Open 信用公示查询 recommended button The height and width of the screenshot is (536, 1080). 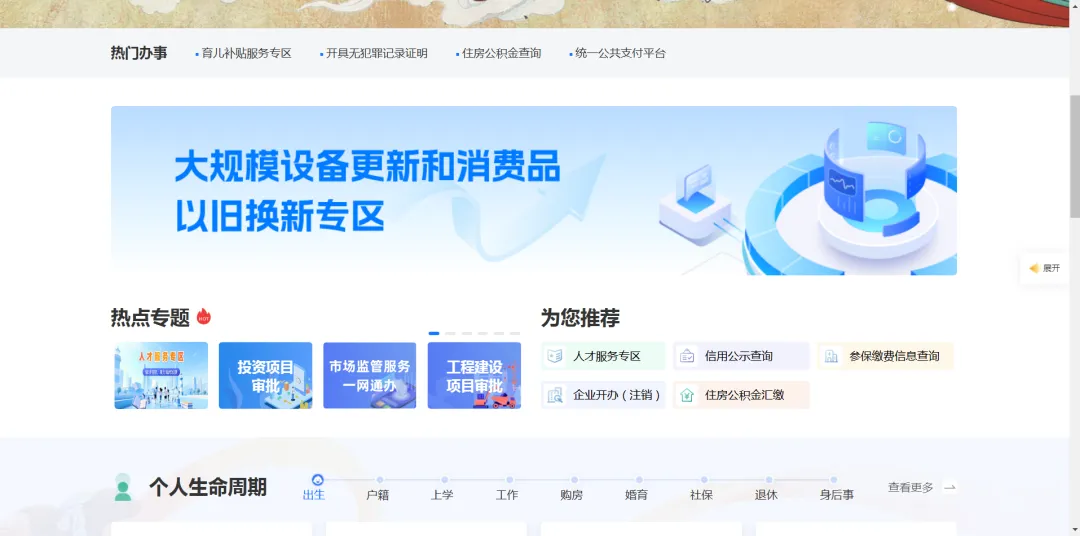pyautogui.click(x=741, y=356)
